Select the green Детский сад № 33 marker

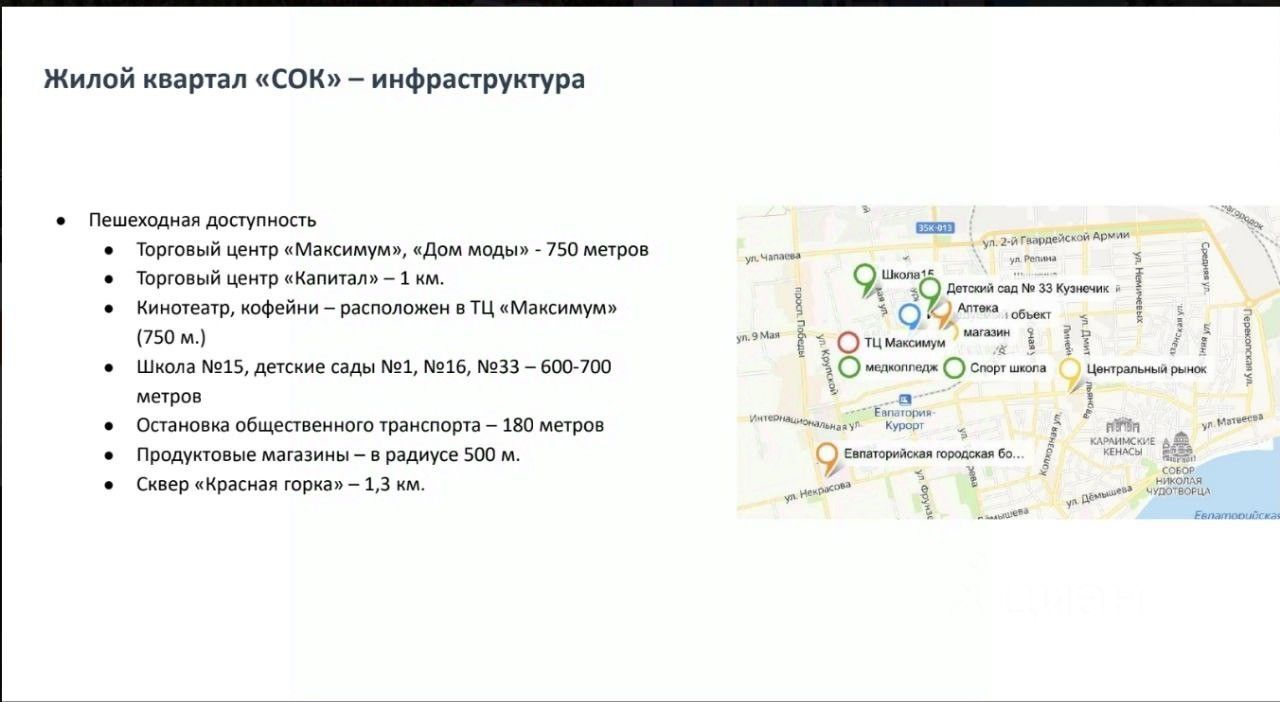click(x=931, y=292)
